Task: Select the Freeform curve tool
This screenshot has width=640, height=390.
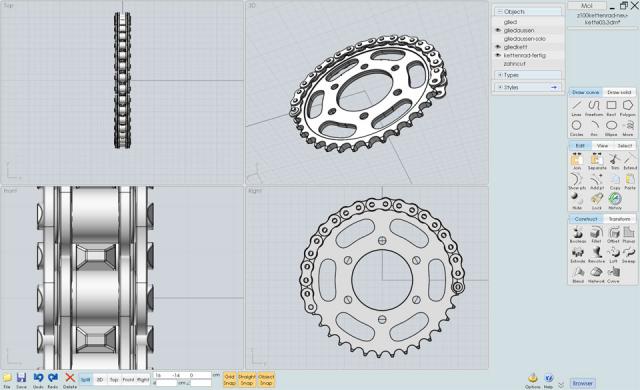Action: tap(593, 108)
